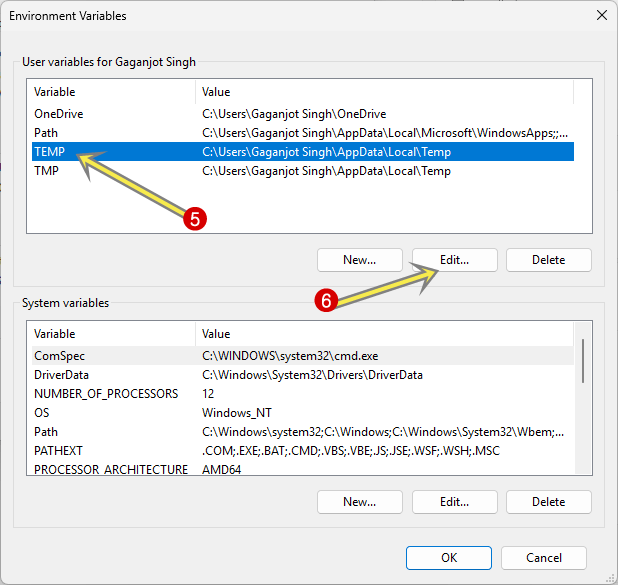Click New... under user variables
The width and height of the screenshot is (618, 585).
359,260
